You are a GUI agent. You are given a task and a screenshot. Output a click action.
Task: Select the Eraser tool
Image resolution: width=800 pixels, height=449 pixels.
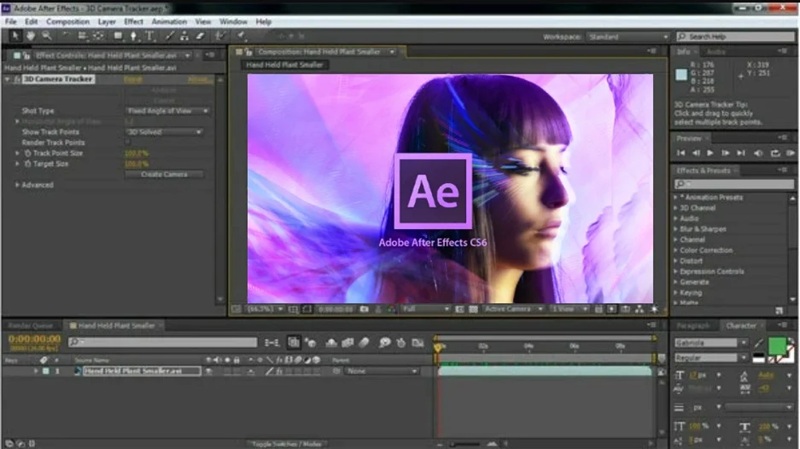coord(200,36)
